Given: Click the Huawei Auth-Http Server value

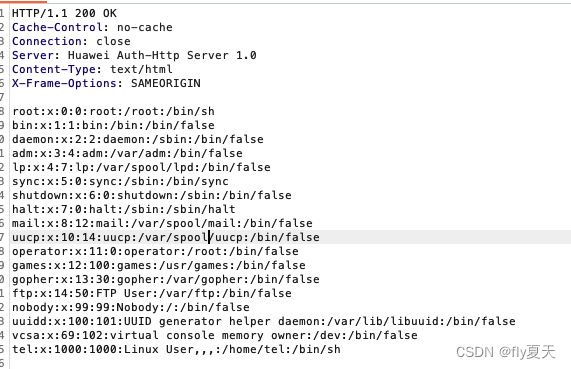Looking at the screenshot, I should tap(162, 55).
